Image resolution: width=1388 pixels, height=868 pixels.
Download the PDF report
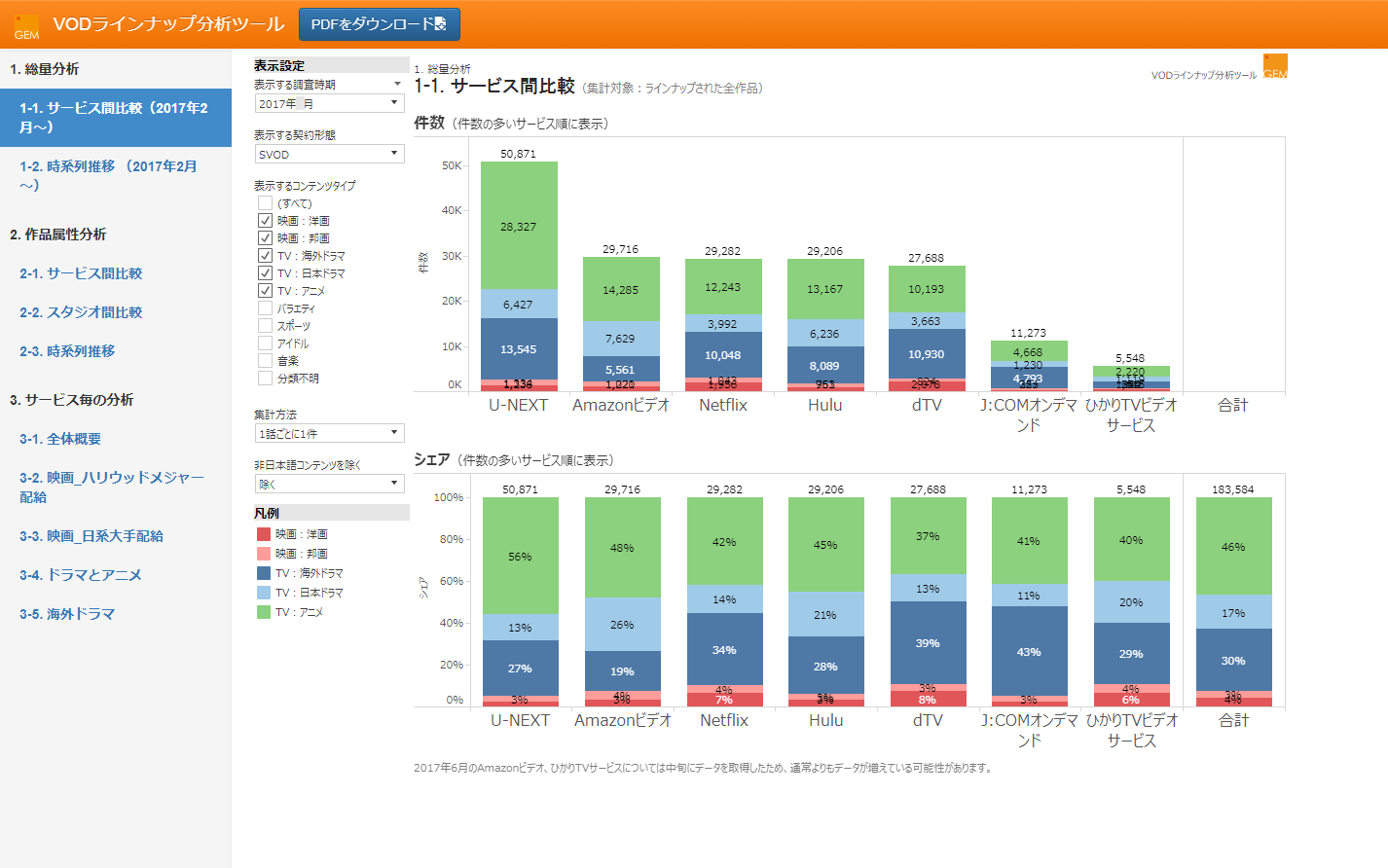379,24
